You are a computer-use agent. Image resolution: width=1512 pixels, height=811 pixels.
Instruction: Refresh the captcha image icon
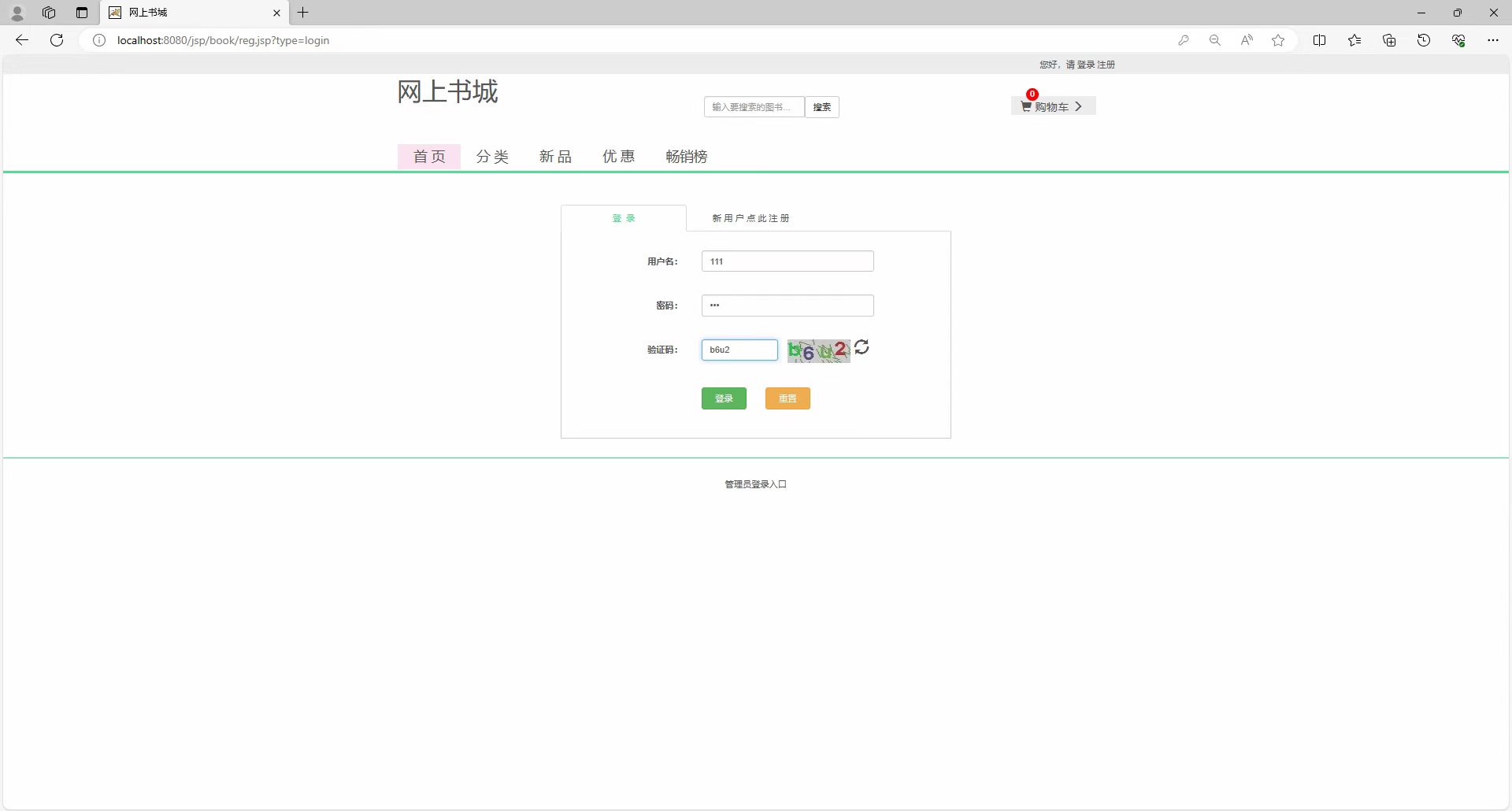tap(862, 346)
